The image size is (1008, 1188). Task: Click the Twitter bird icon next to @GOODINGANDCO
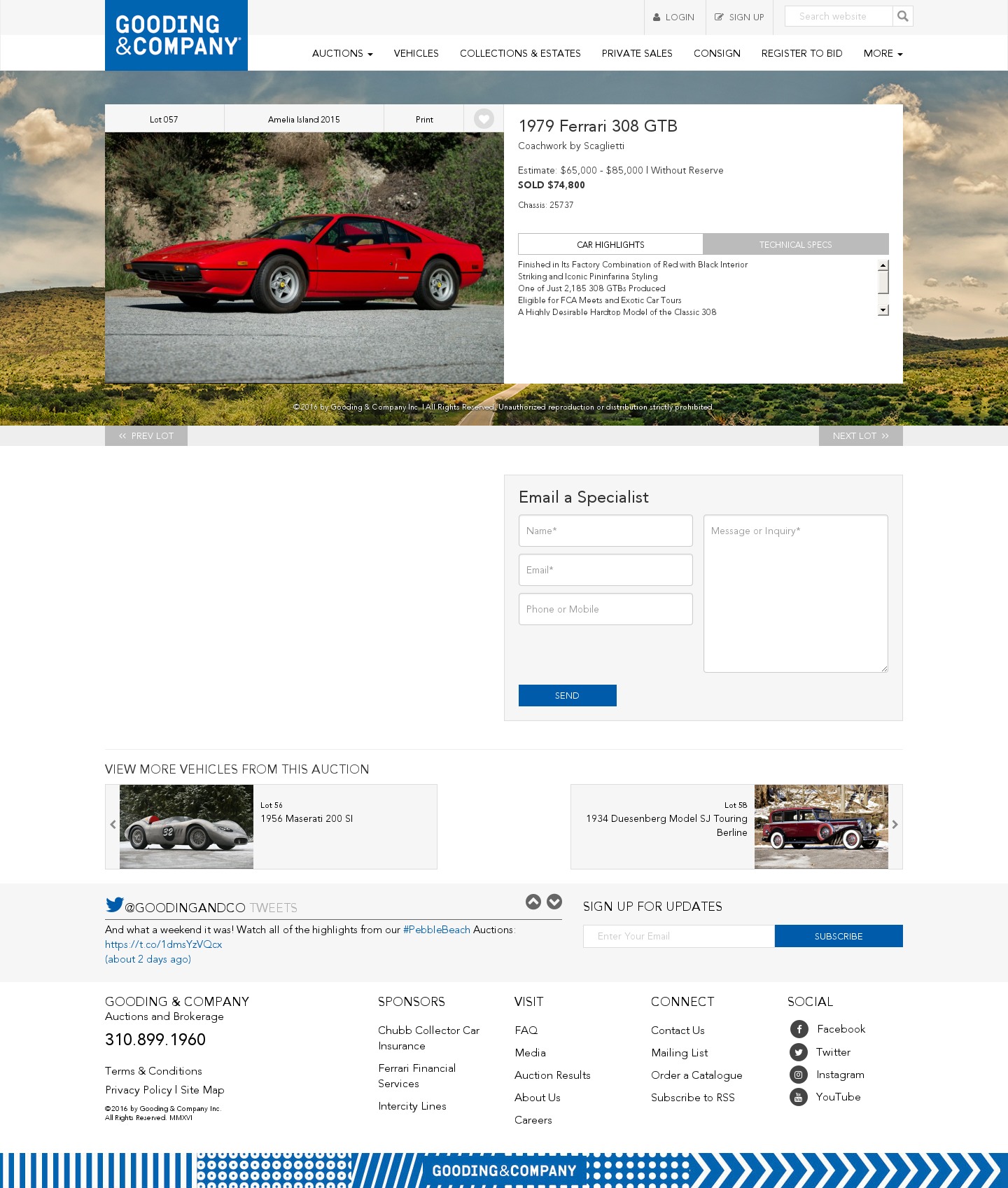114,904
